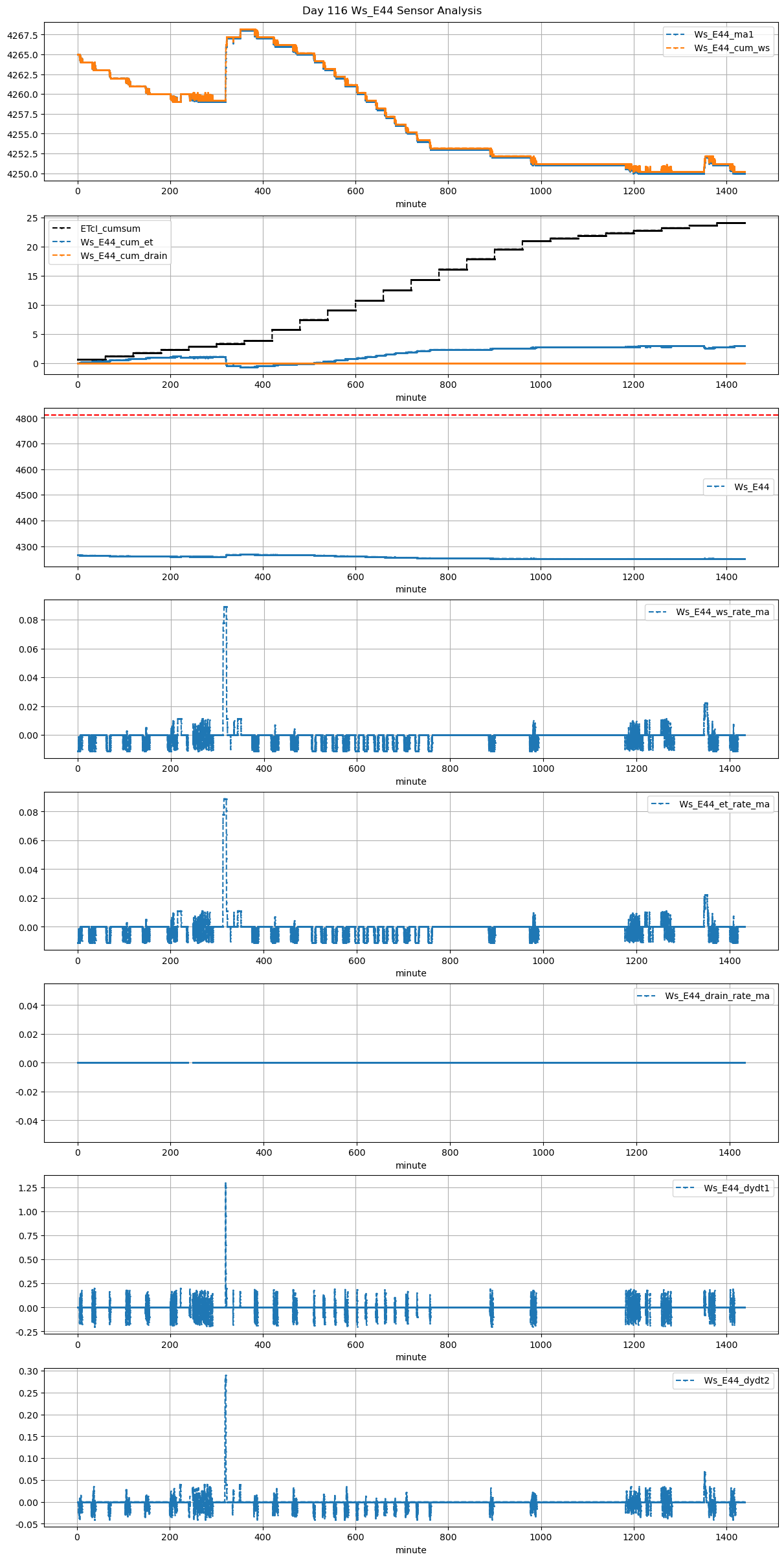784x1561 pixels.
Task: Click the tall spike peak in dydt1 plot
Action: tap(225, 1184)
